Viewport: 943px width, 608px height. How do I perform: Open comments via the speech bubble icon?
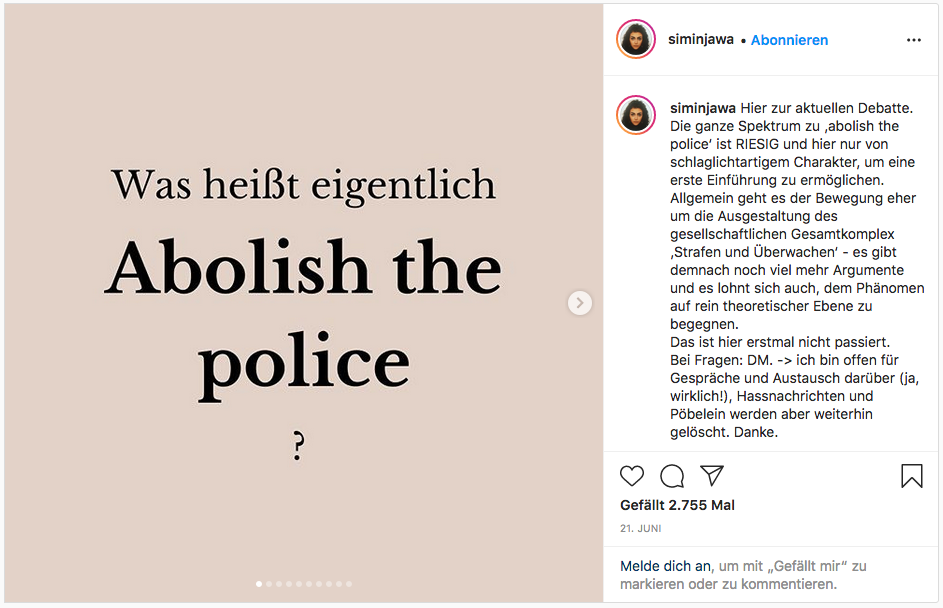672,476
